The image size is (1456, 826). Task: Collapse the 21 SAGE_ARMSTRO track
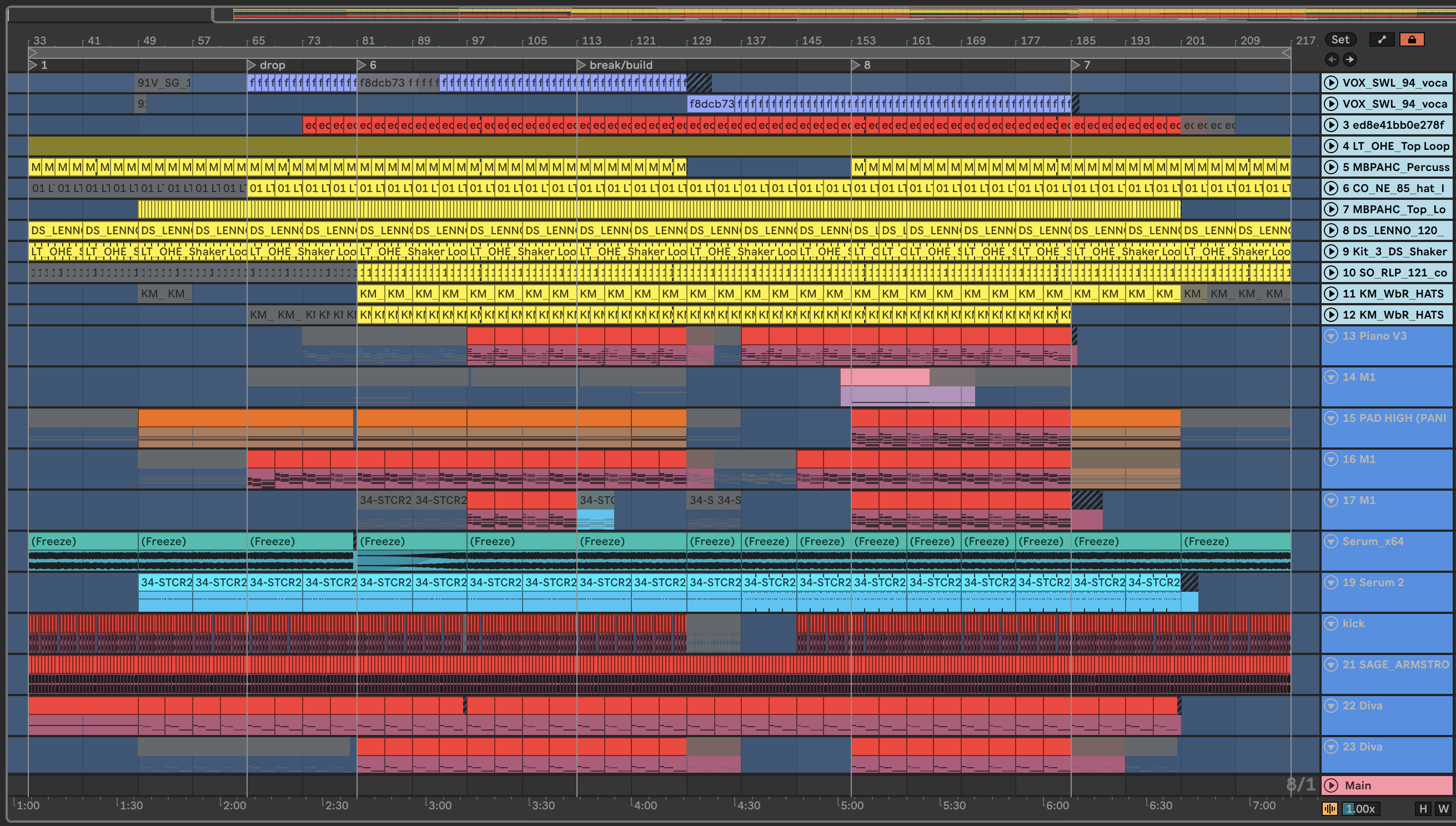(1331, 664)
